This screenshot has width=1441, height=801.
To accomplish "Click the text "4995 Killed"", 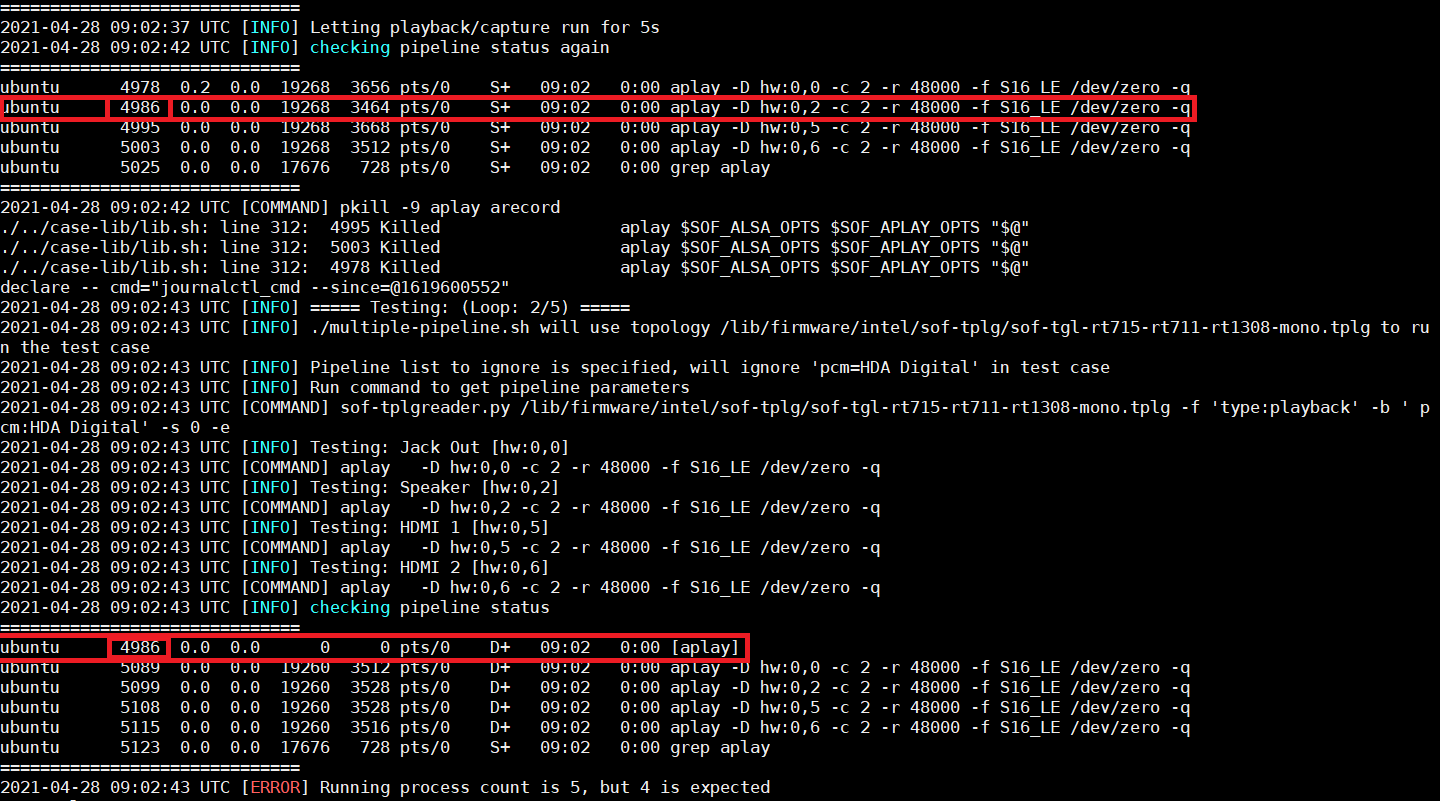I will 385,228.
